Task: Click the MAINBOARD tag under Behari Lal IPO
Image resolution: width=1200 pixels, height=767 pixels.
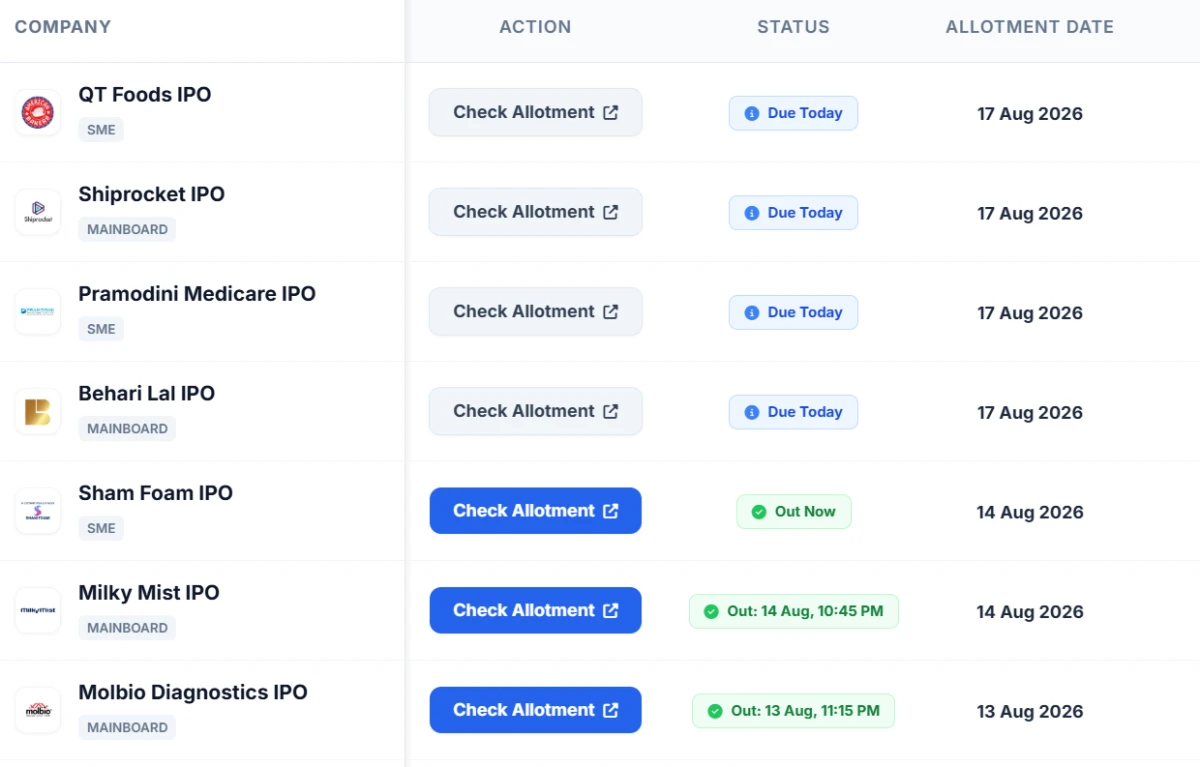Action: pos(127,428)
